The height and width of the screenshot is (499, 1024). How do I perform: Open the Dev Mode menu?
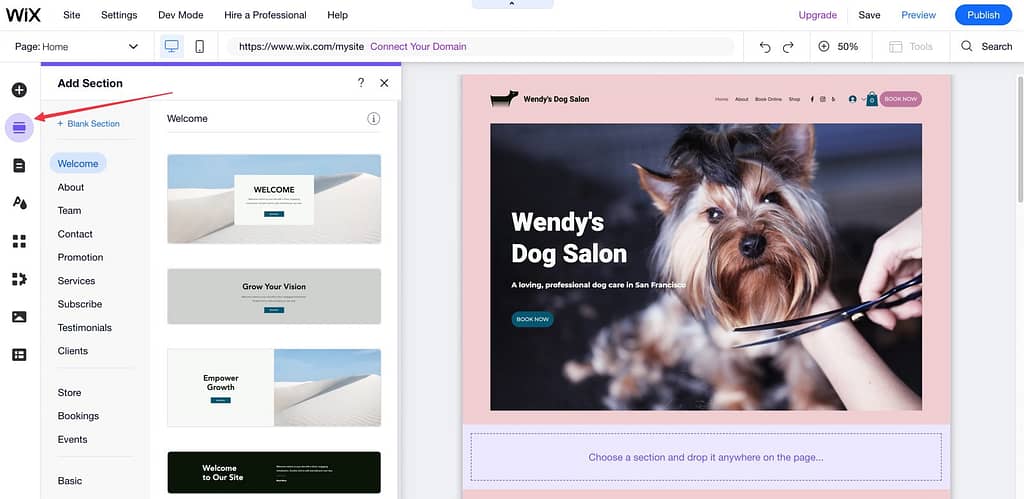[x=180, y=15]
